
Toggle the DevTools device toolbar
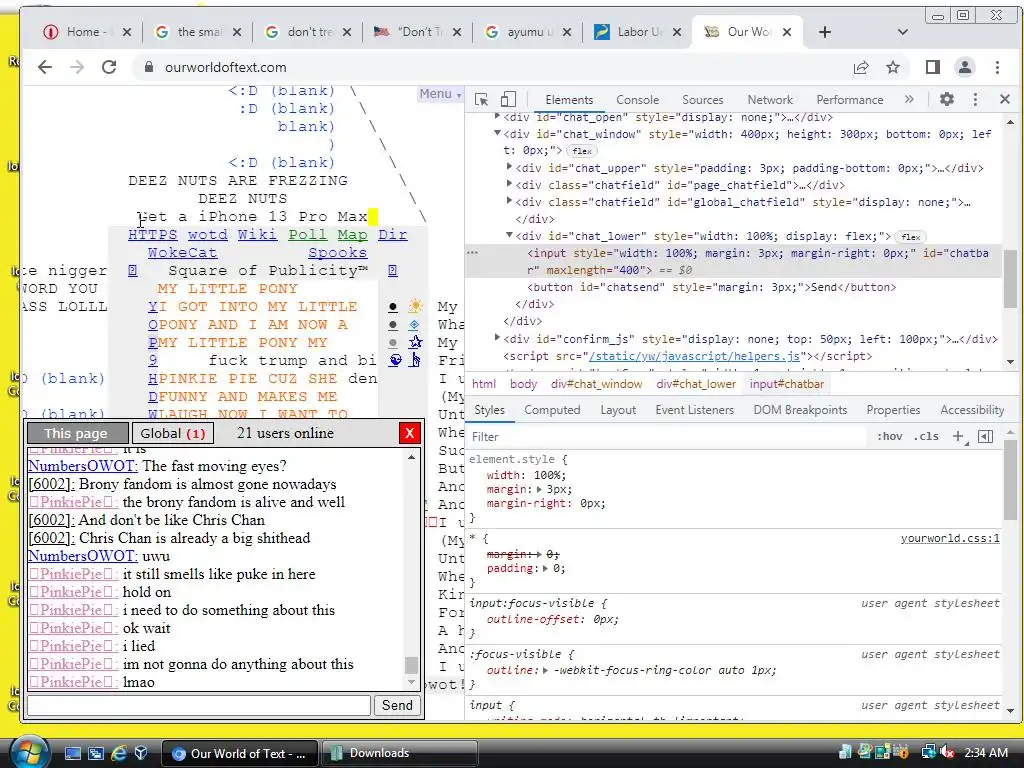pyautogui.click(x=507, y=99)
